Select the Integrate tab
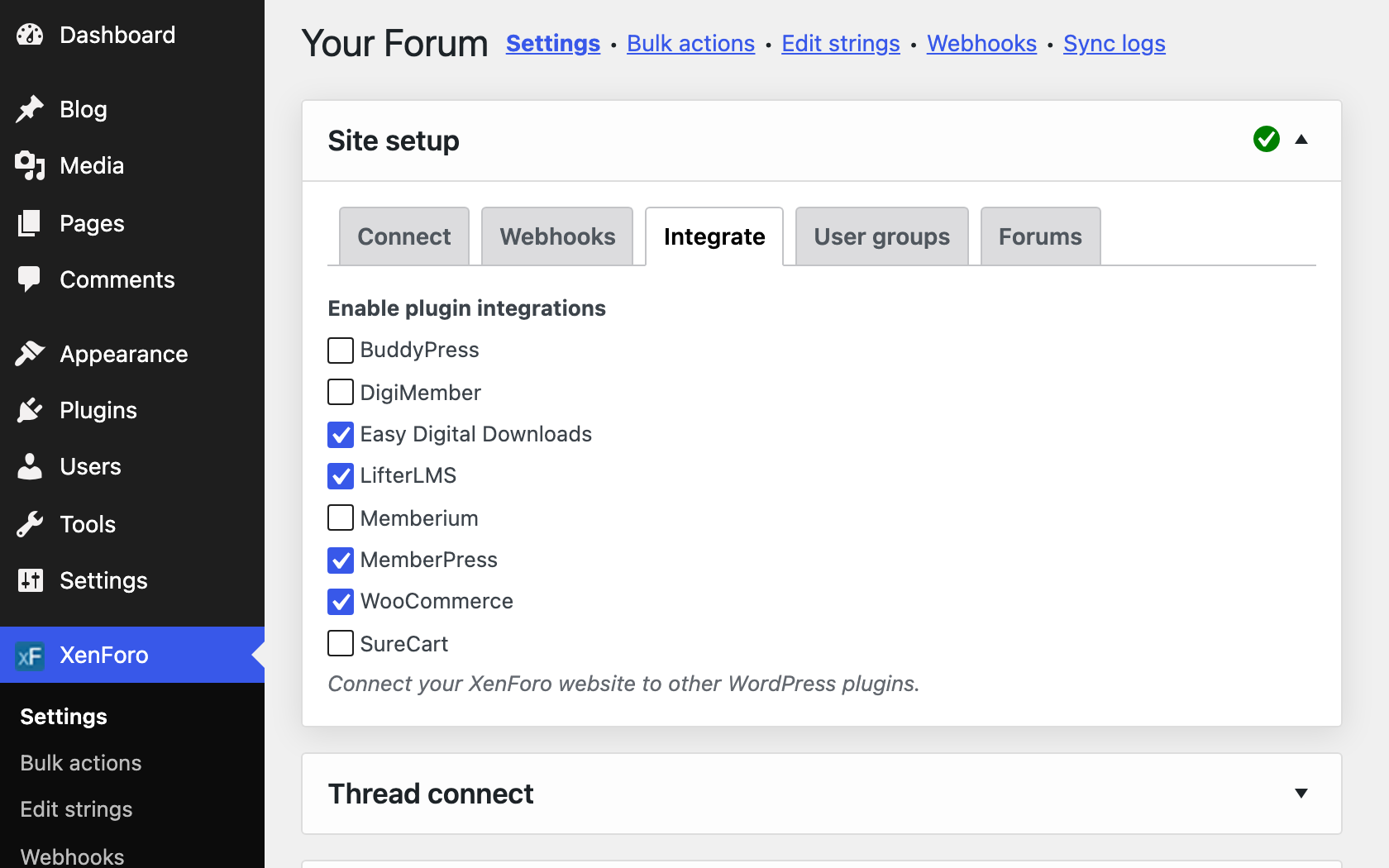 pyautogui.click(x=714, y=236)
